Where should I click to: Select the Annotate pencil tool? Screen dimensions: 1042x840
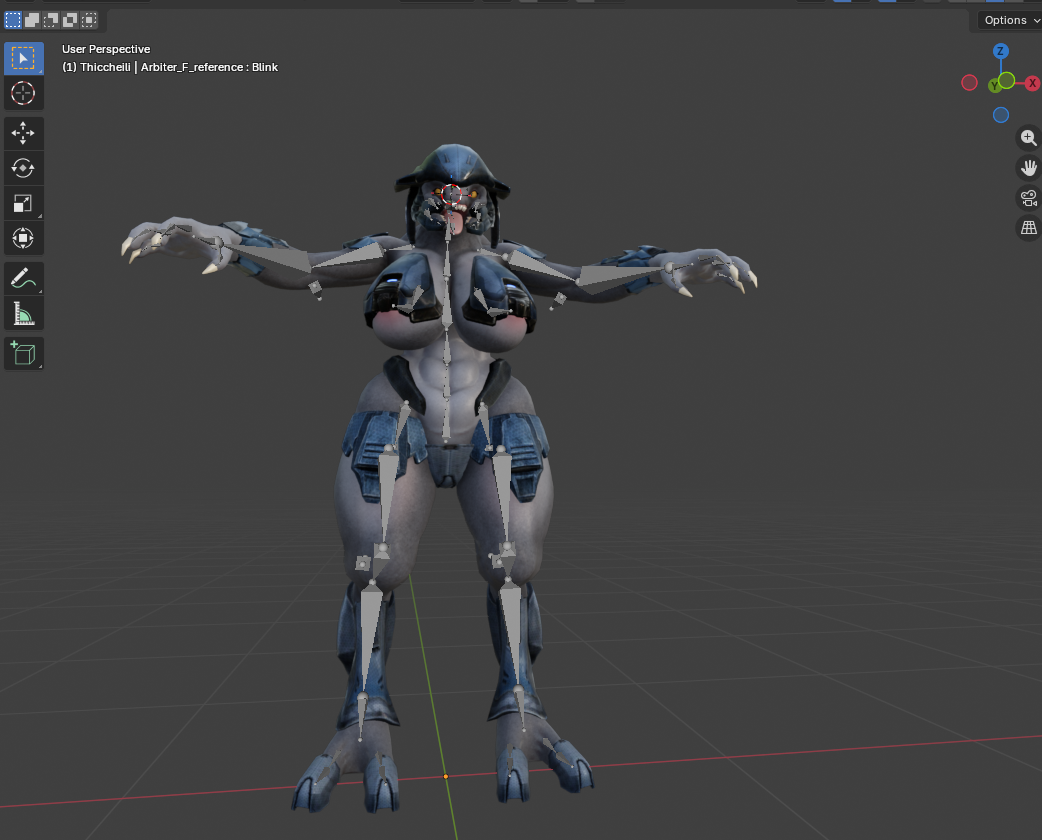pos(23,279)
